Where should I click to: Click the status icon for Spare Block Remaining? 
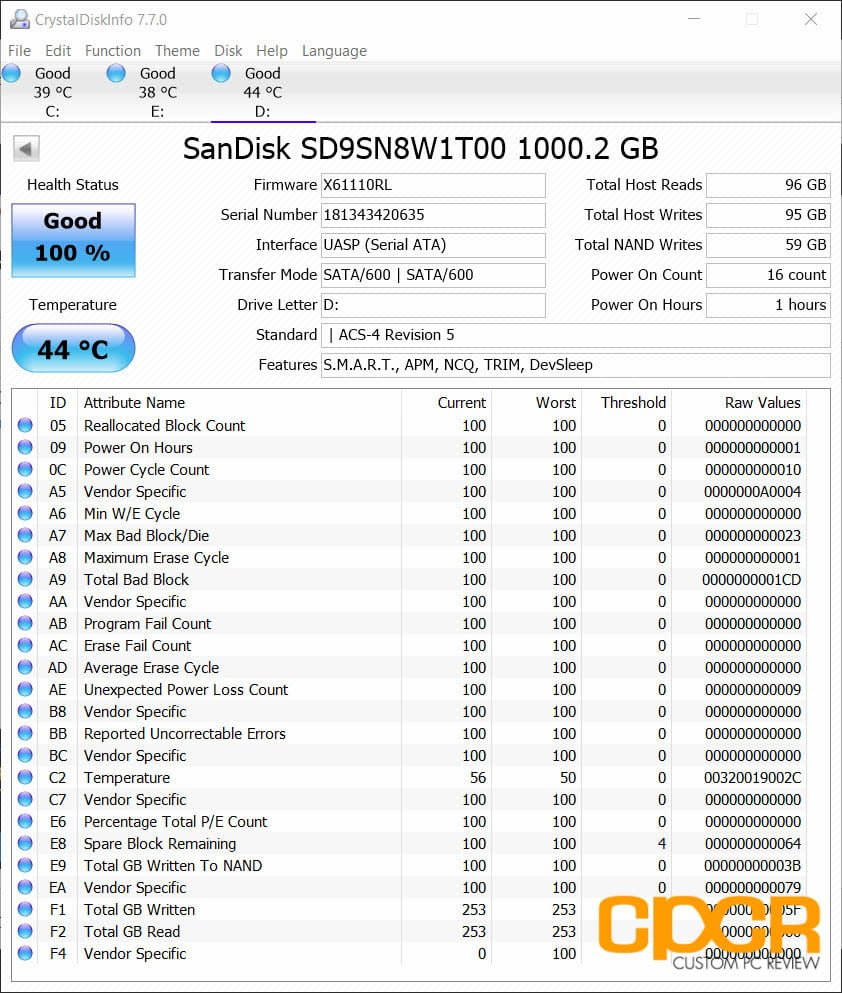coord(25,843)
